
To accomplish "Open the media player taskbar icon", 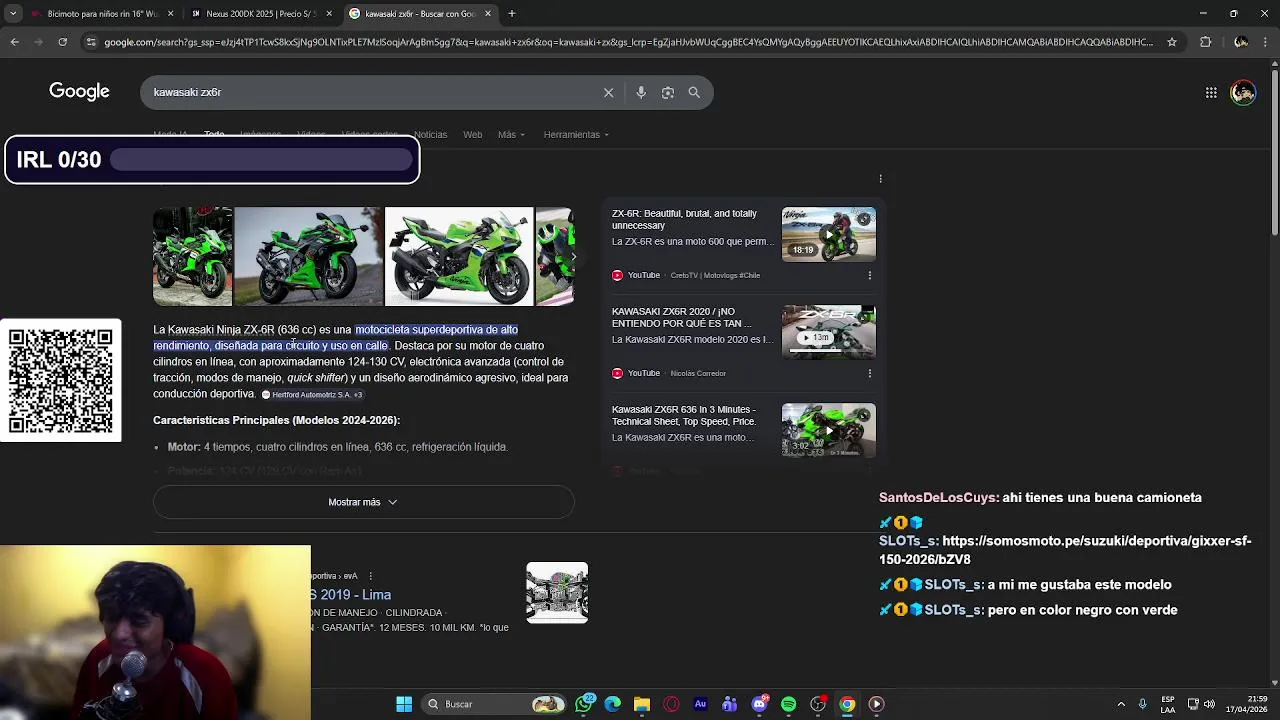I will click(x=876, y=704).
